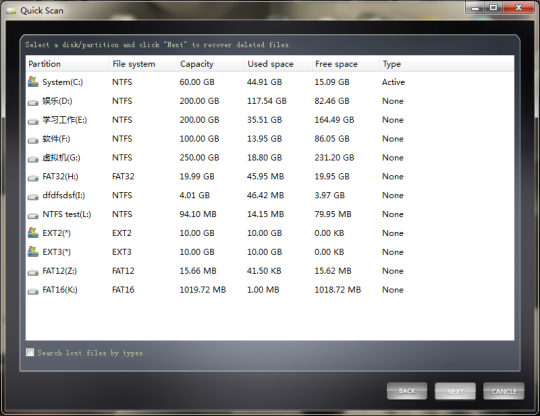Click the EXT3 file system cell
This screenshot has width=540, height=416.
[x=122, y=252]
